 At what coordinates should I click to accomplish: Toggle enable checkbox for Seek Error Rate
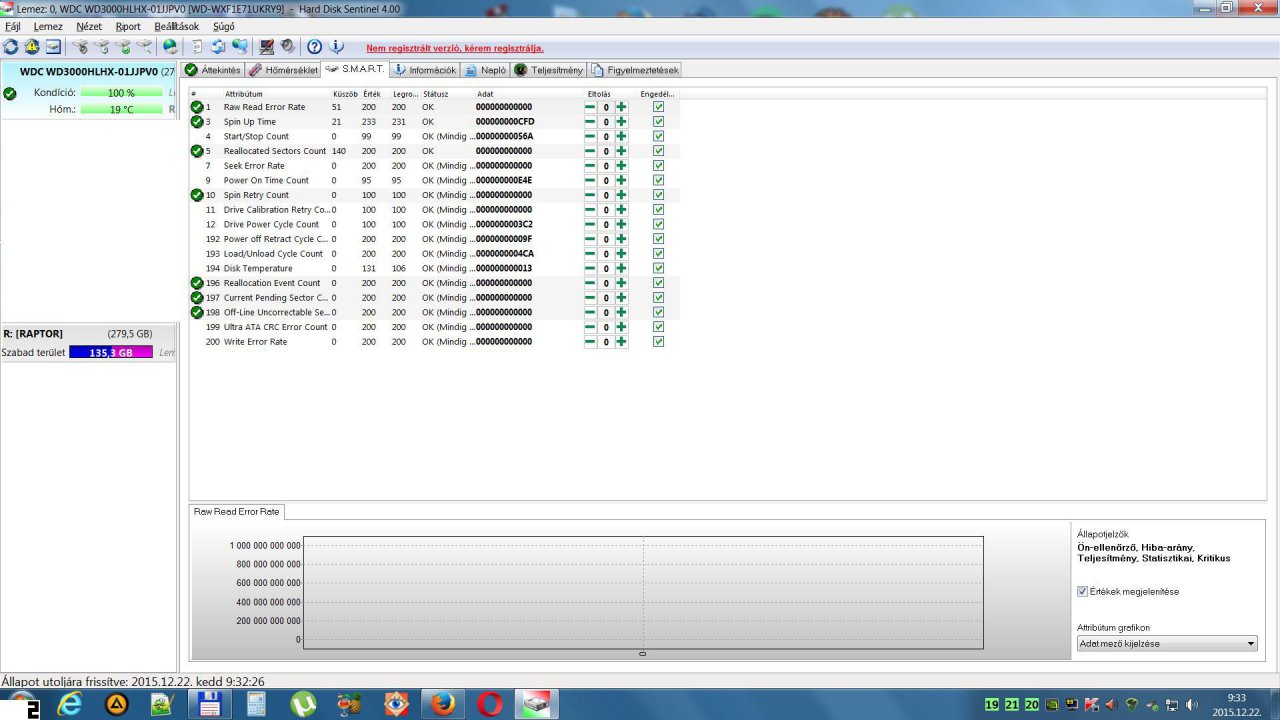pyautogui.click(x=658, y=166)
